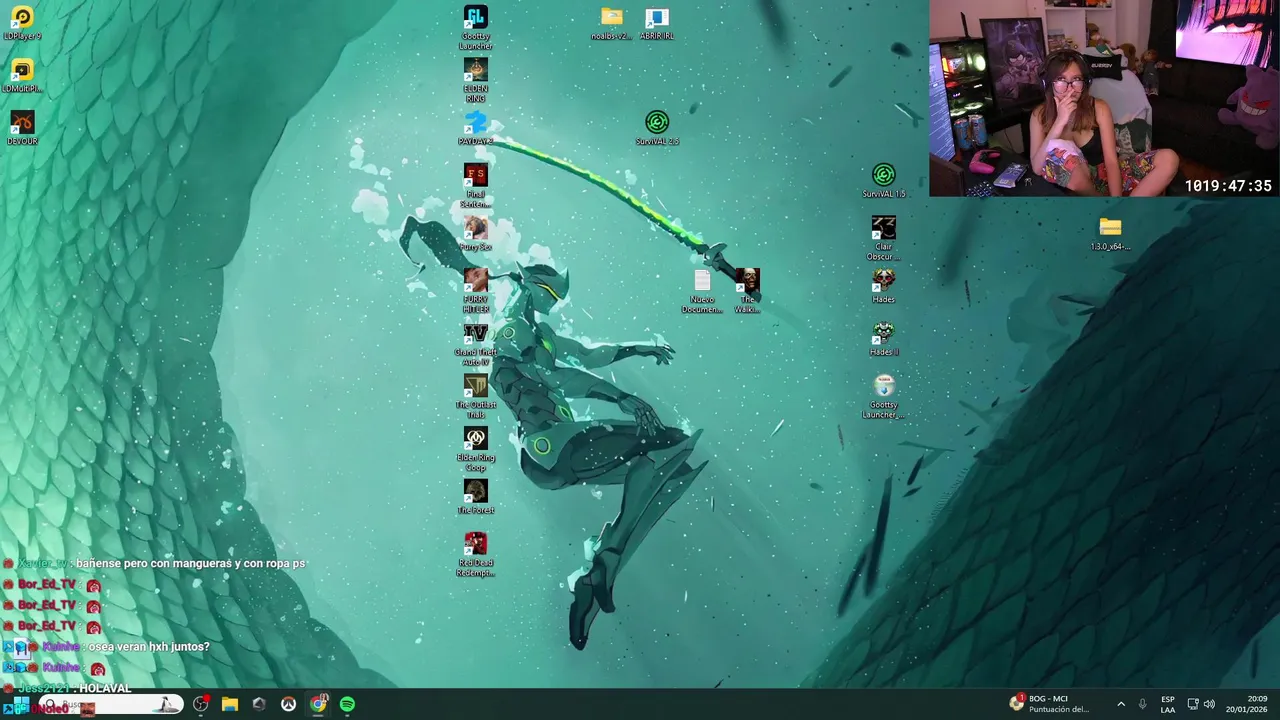This screenshot has height=720, width=1280.
Task: Select The Forest desktop icon
Action: [475, 498]
